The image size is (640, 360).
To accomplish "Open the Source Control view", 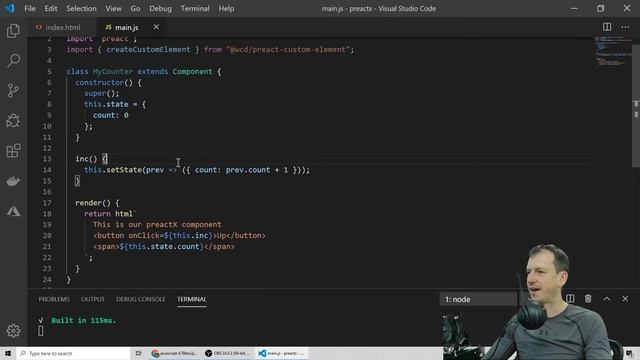I will pos(13,90).
